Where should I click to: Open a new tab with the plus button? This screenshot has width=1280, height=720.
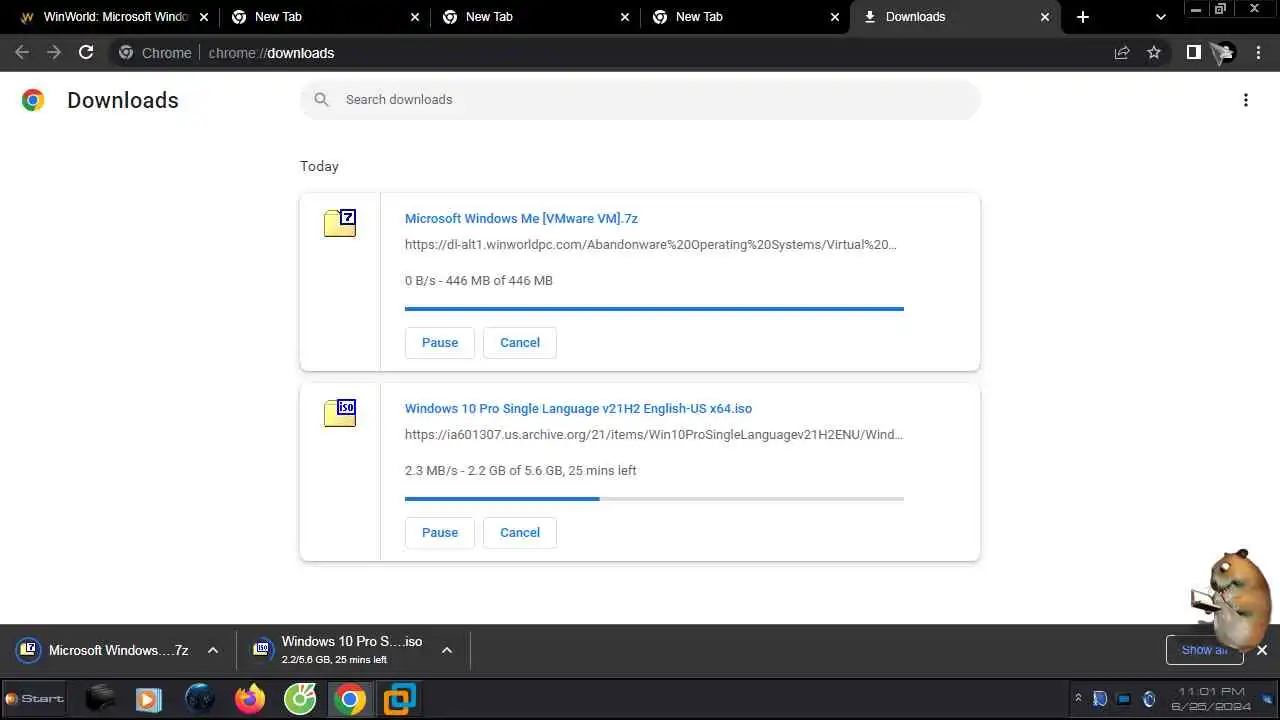coord(1082,17)
